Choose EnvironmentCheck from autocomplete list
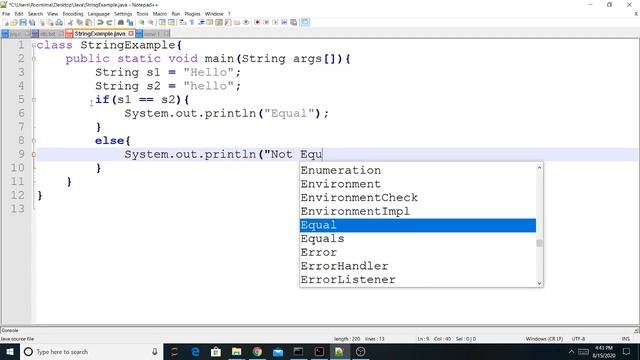640x360 pixels. pos(418,198)
